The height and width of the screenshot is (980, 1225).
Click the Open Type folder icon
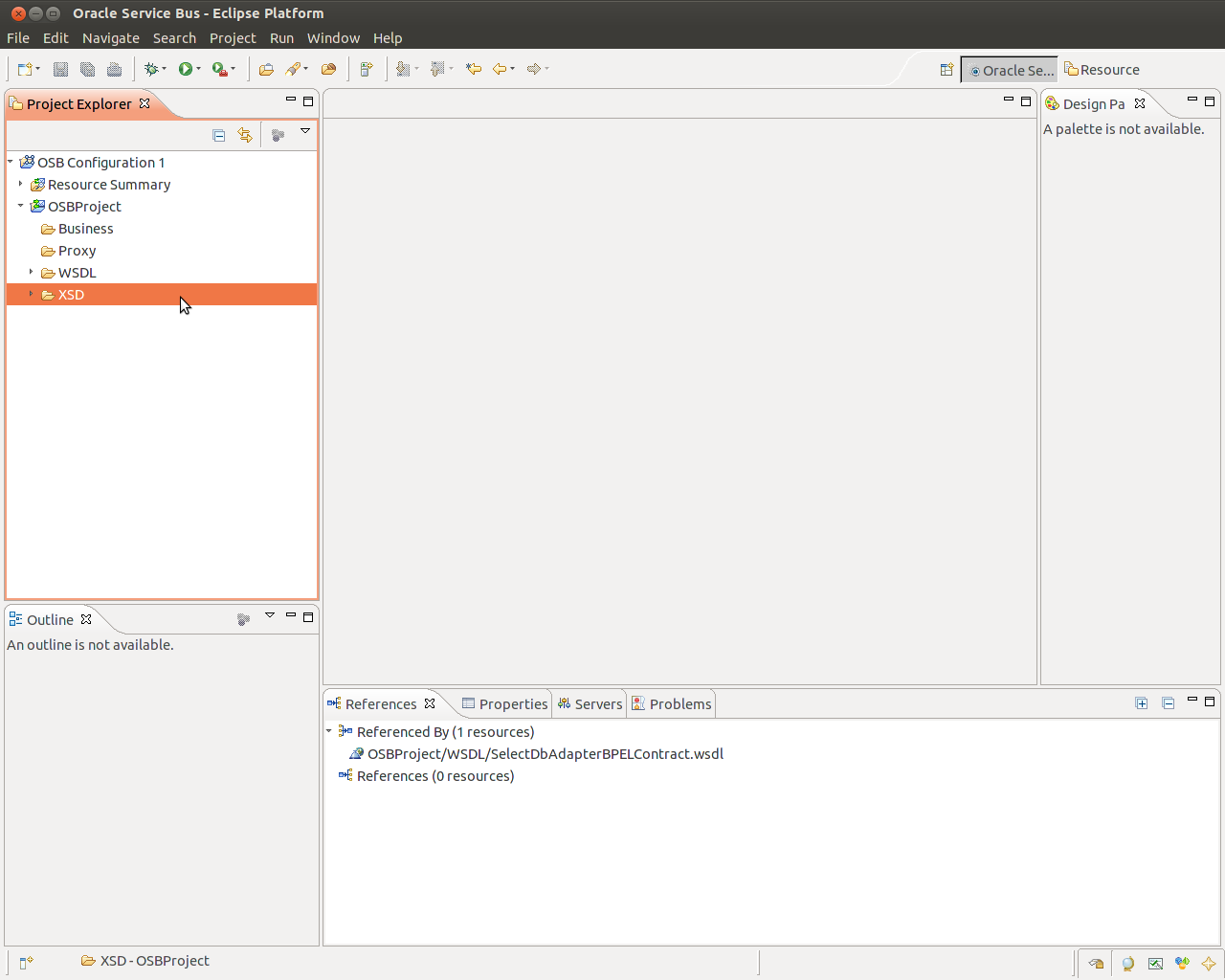coord(266,69)
